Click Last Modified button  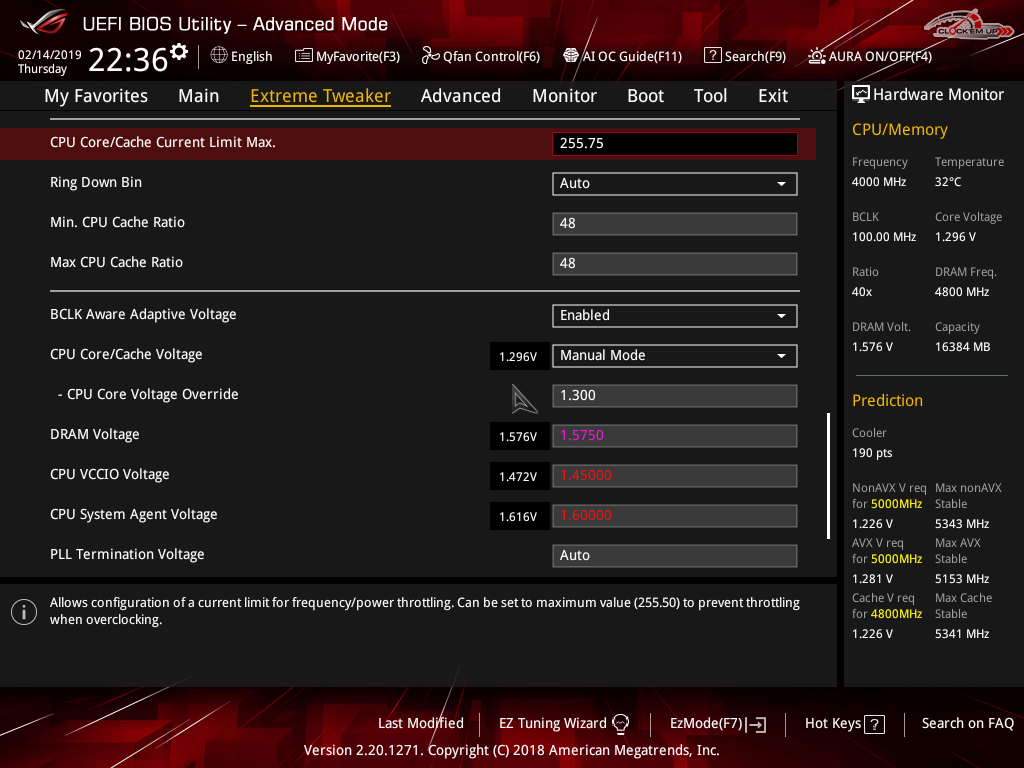[420, 723]
